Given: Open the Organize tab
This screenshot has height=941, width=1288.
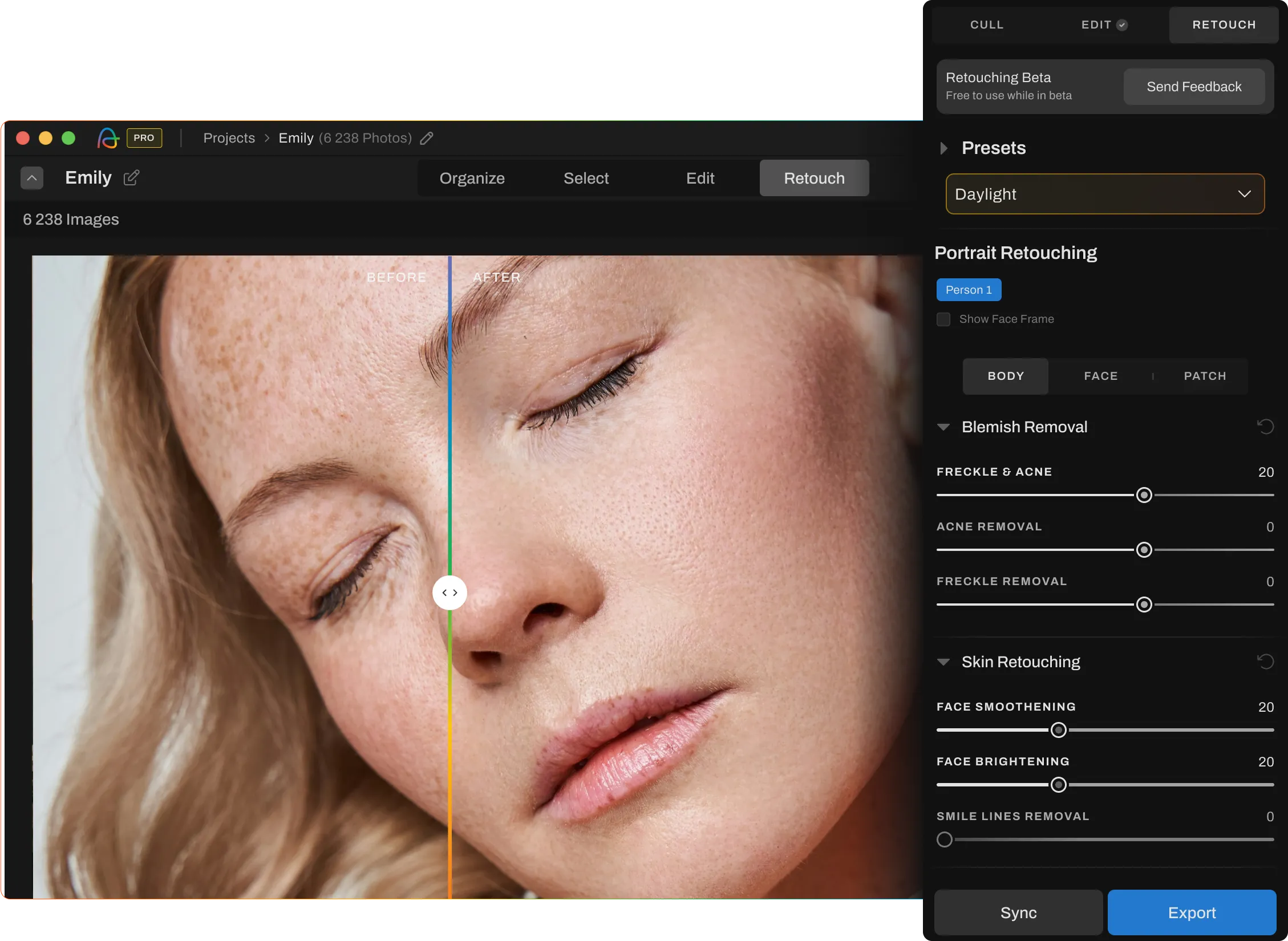Looking at the screenshot, I should (472, 179).
